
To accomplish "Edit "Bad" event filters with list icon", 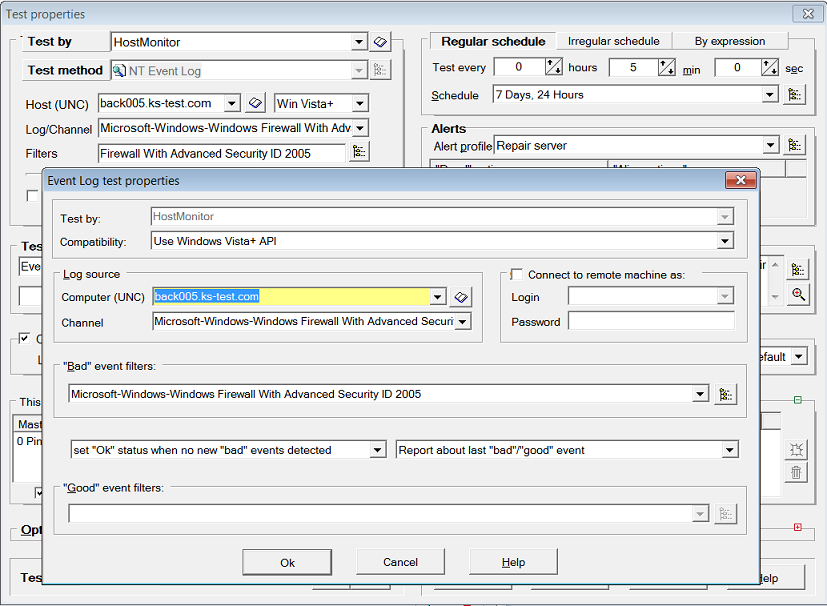I will (726, 395).
